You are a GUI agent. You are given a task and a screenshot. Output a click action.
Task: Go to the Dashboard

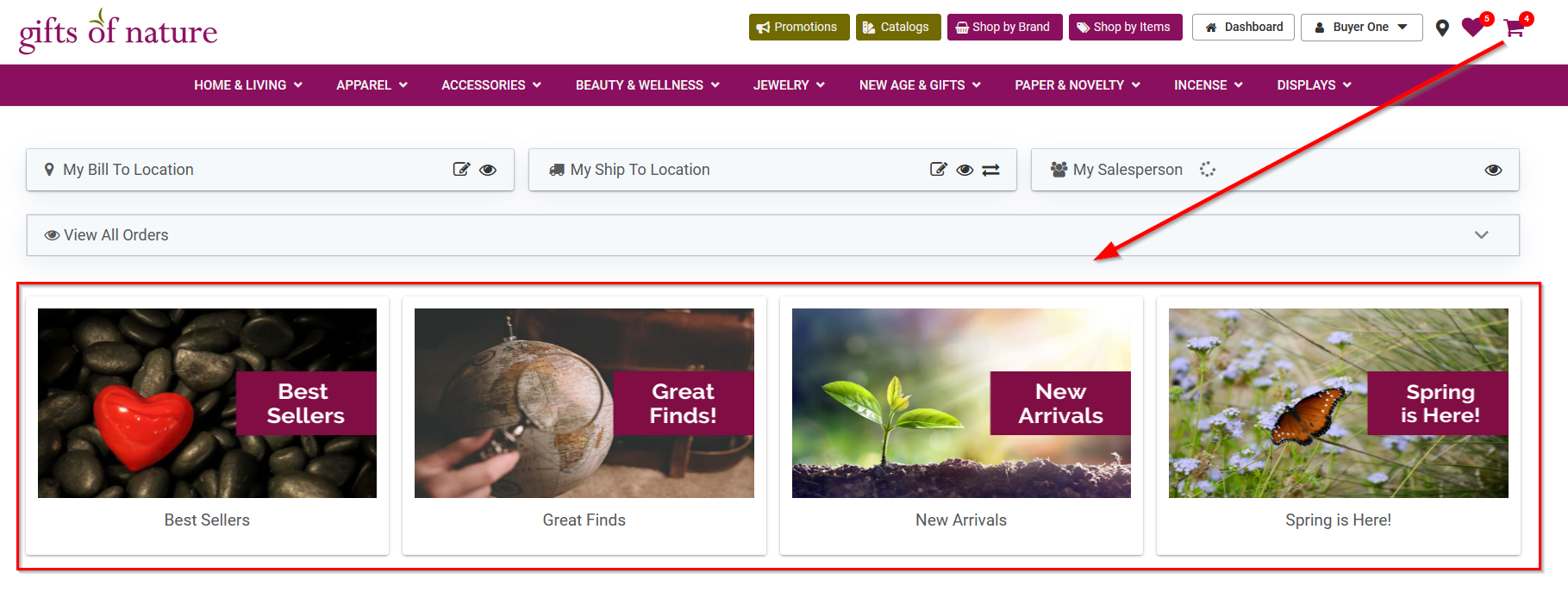point(1243,28)
